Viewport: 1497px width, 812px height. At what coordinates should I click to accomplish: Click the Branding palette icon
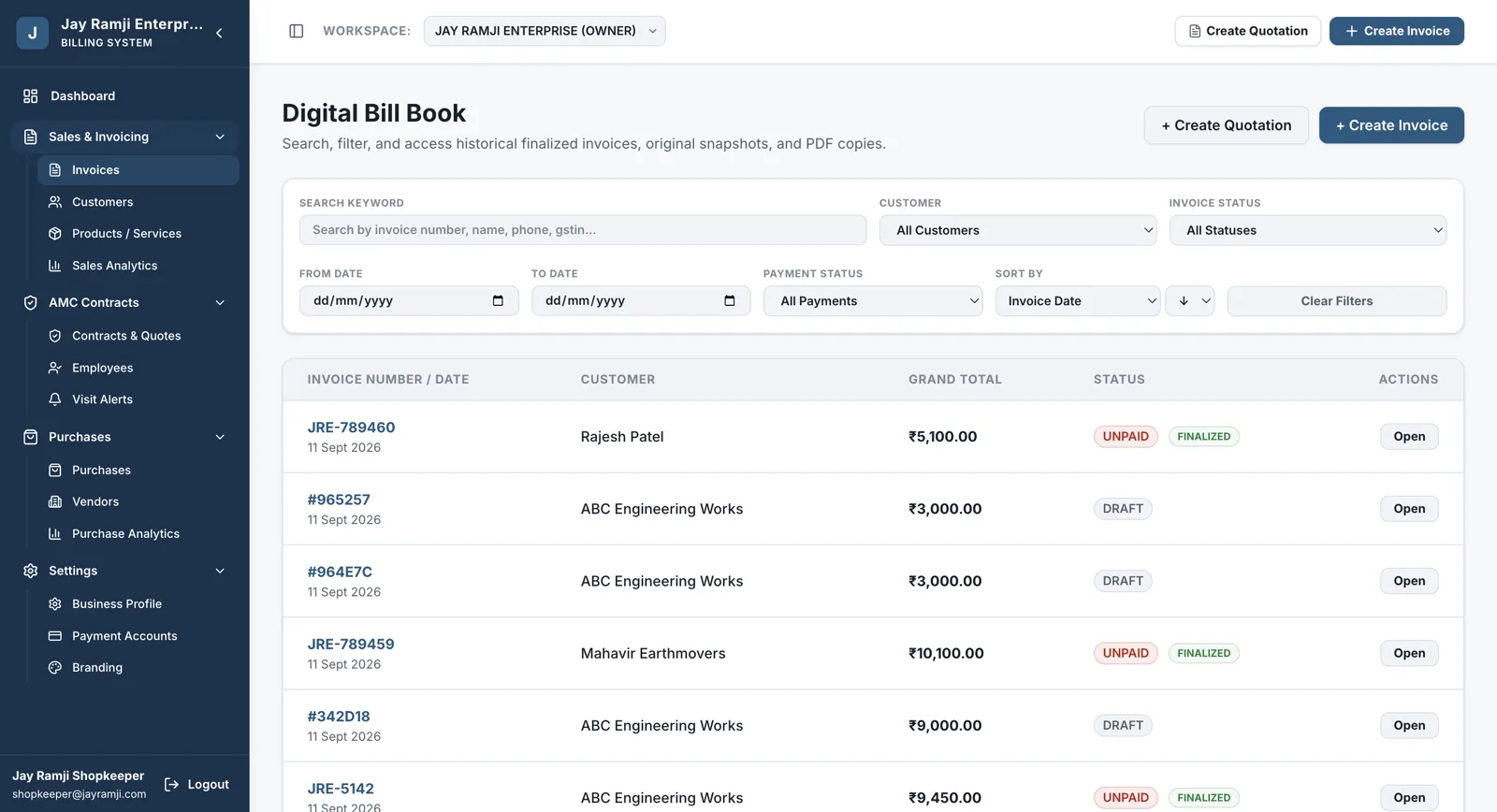coord(55,668)
